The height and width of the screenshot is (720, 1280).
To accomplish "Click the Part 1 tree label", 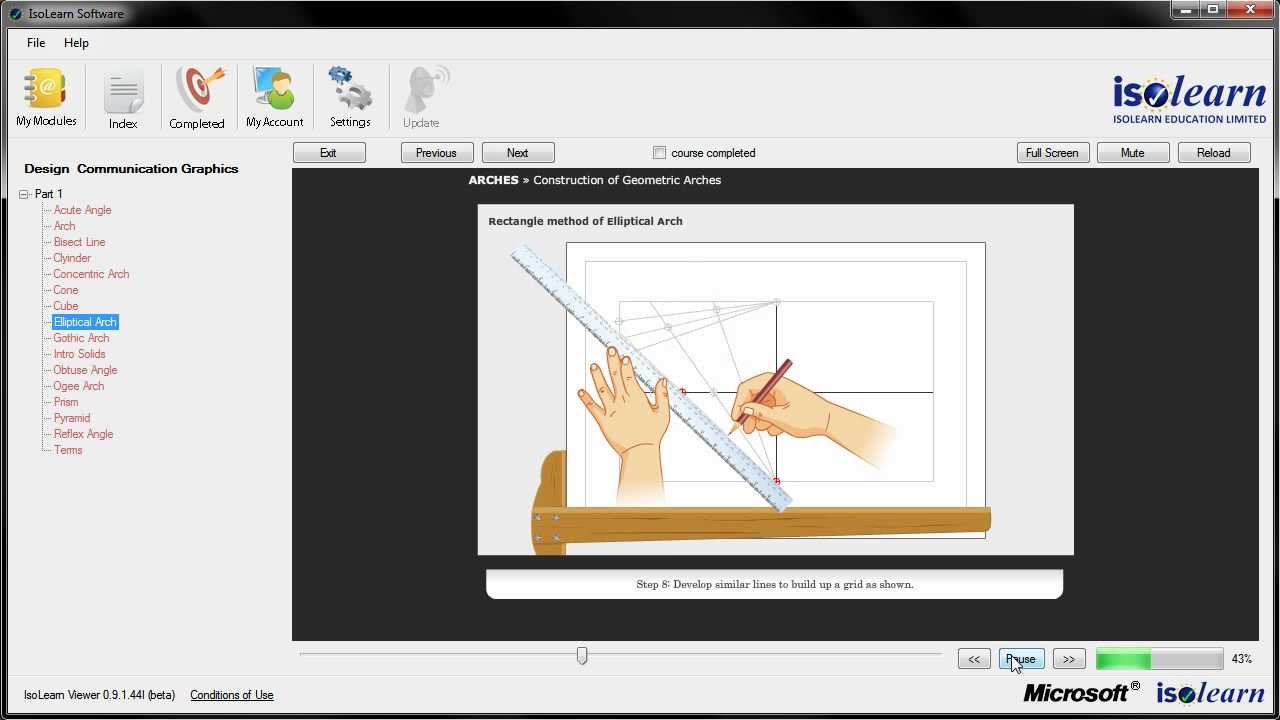I will click(49, 194).
